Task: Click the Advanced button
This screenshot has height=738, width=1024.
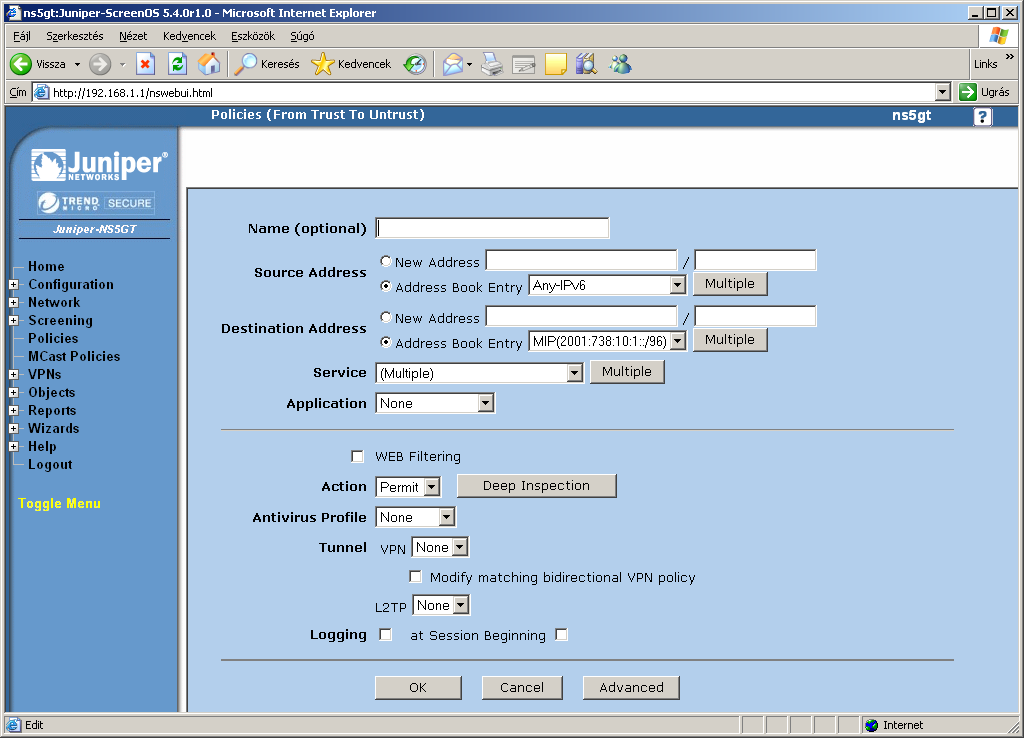Action: 631,688
